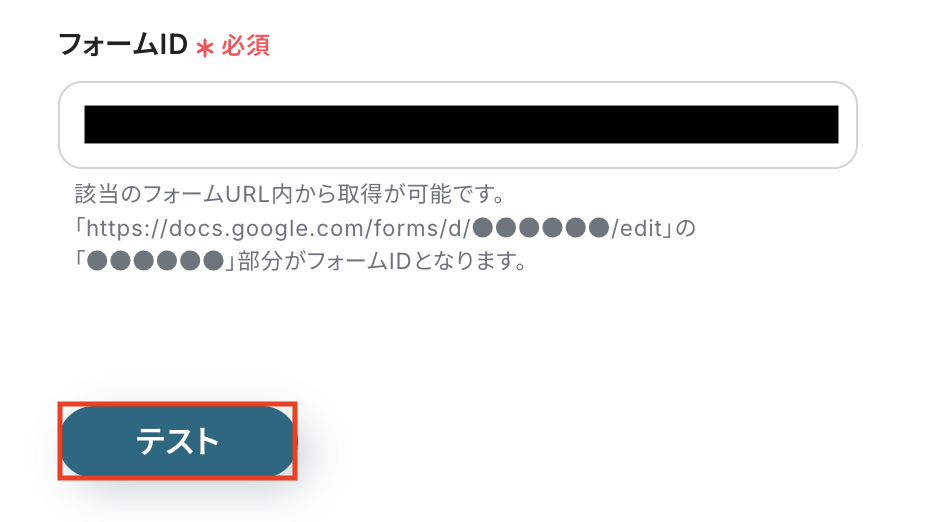
Task: Click the red asterisk required marker
Action: tap(204, 48)
